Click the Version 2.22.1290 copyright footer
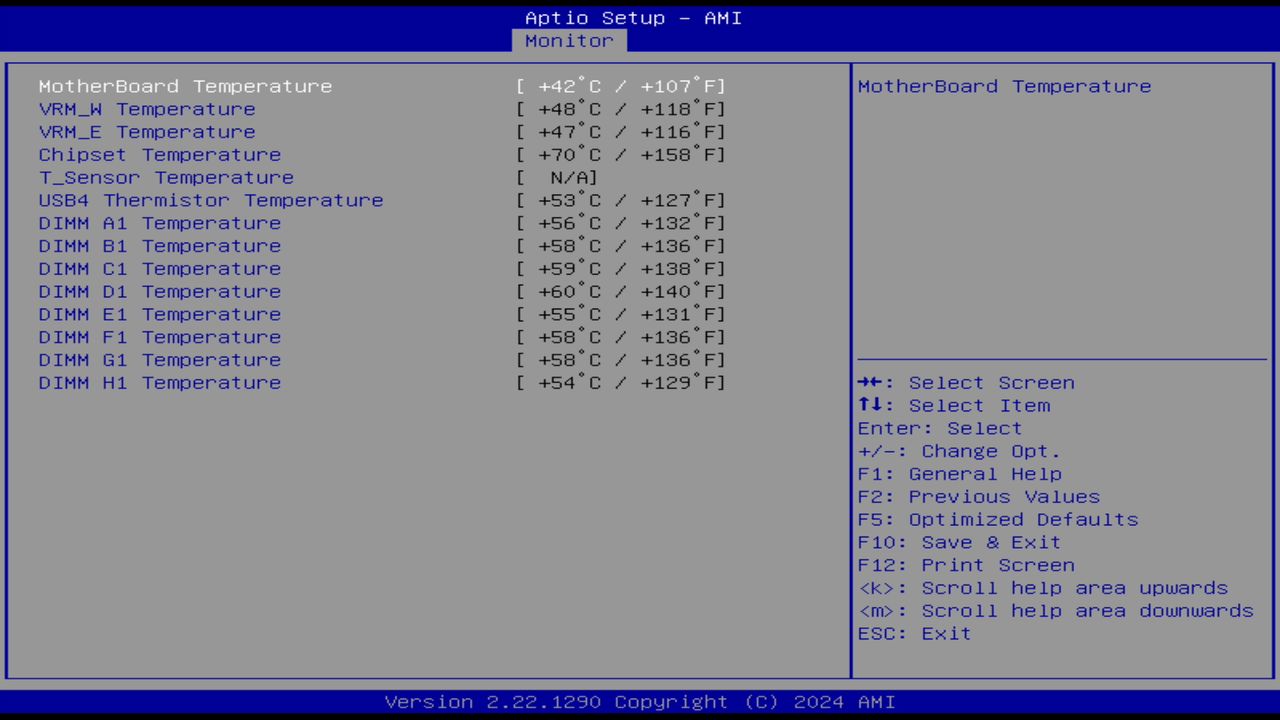The width and height of the screenshot is (1280, 720). [x=640, y=702]
